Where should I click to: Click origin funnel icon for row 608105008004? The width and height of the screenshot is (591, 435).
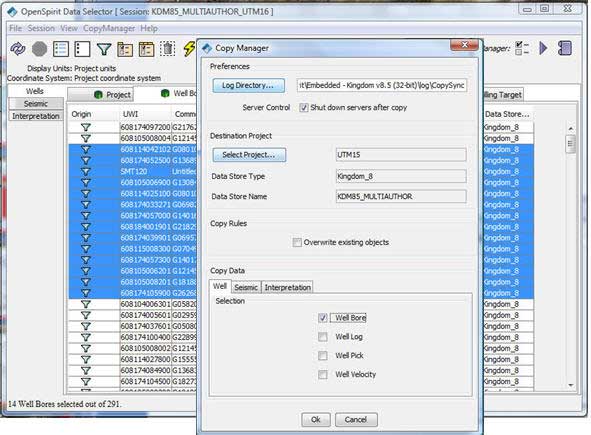tap(86, 138)
